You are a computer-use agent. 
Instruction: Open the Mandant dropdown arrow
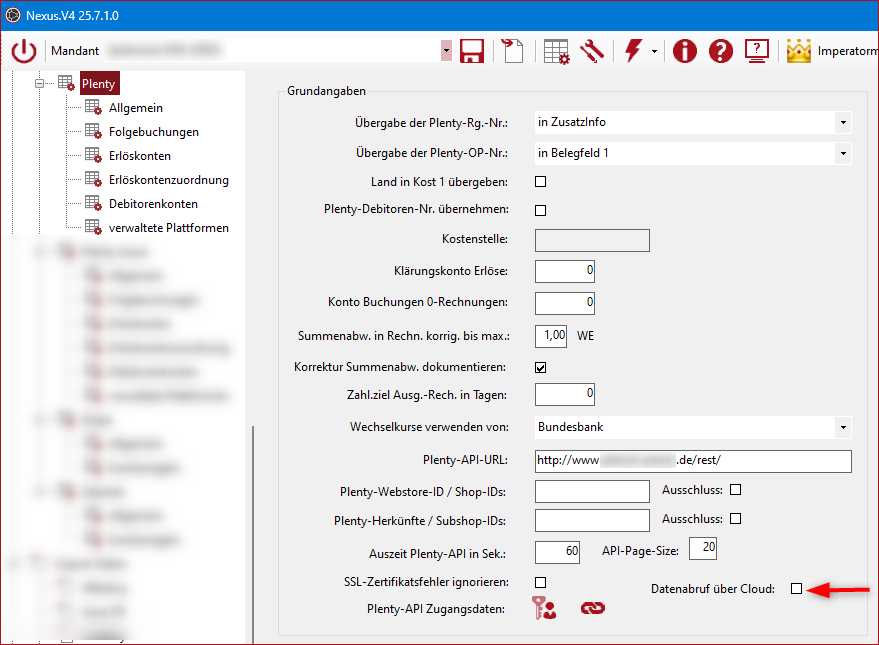coord(446,50)
